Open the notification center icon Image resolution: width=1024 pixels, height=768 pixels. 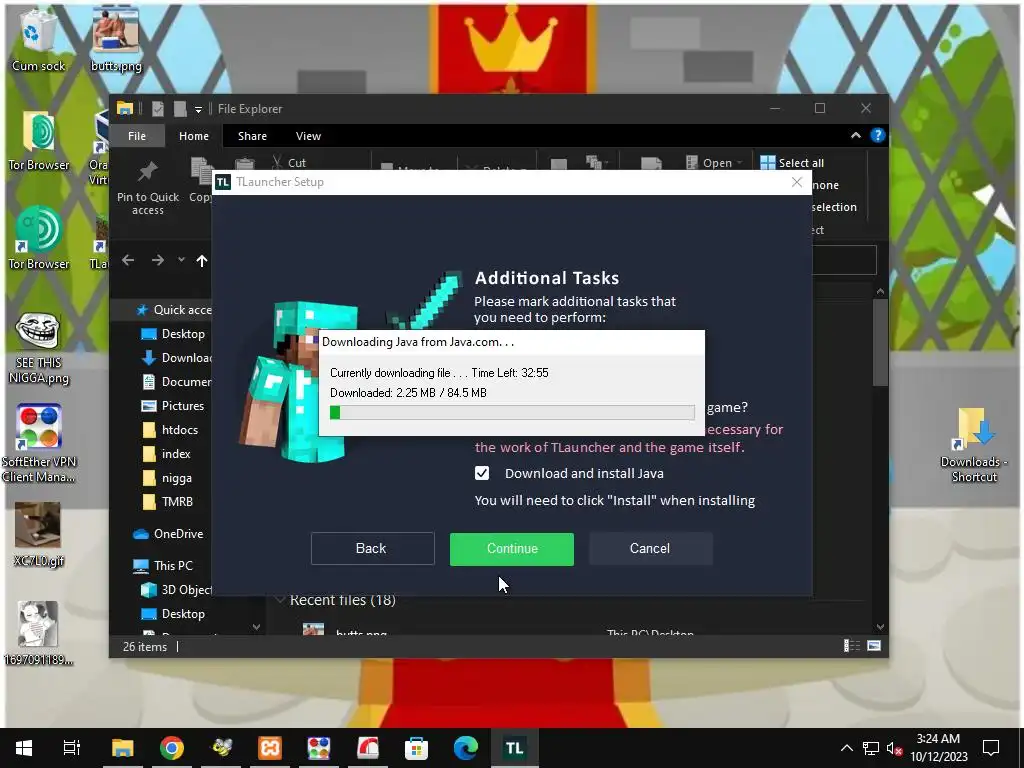click(991, 748)
